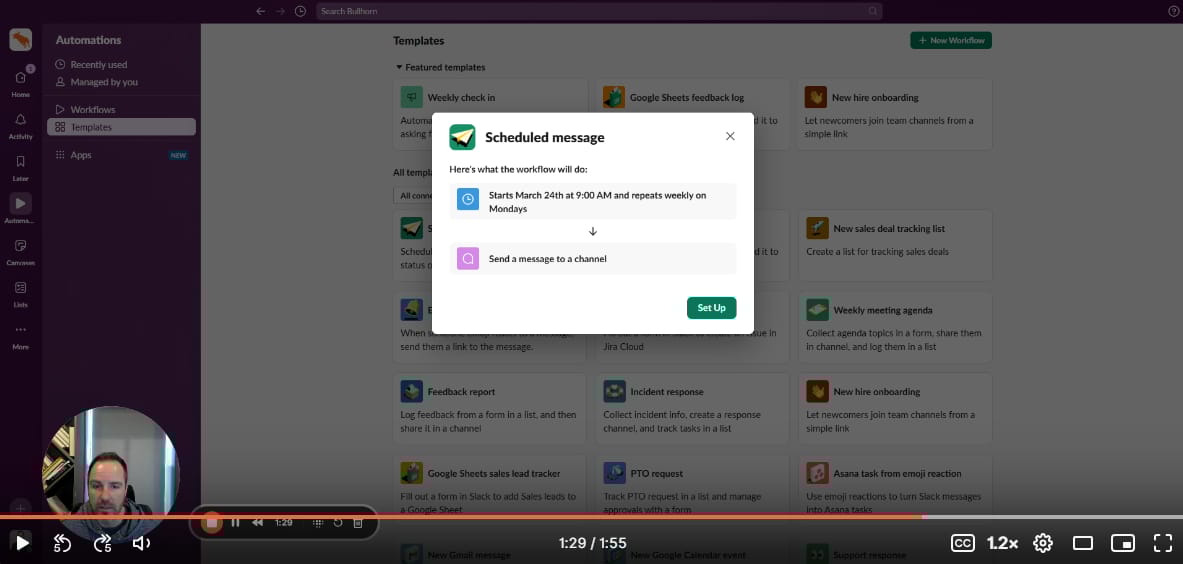Pause the screen recording
The height and width of the screenshot is (564, 1183).
click(x=235, y=523)
